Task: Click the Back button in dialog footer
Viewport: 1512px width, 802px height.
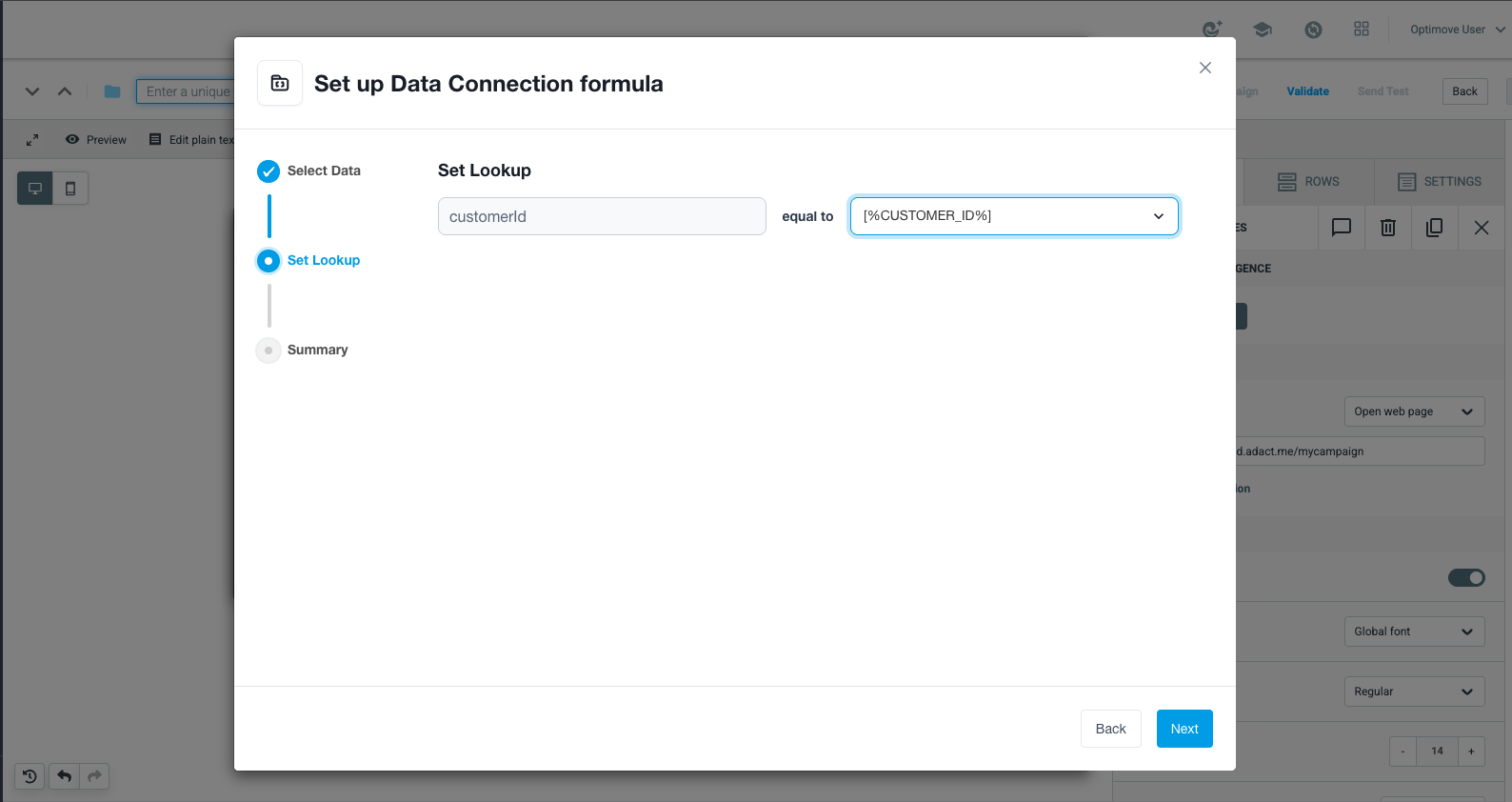Action: pyautogui.click(x=1110, y=729)
